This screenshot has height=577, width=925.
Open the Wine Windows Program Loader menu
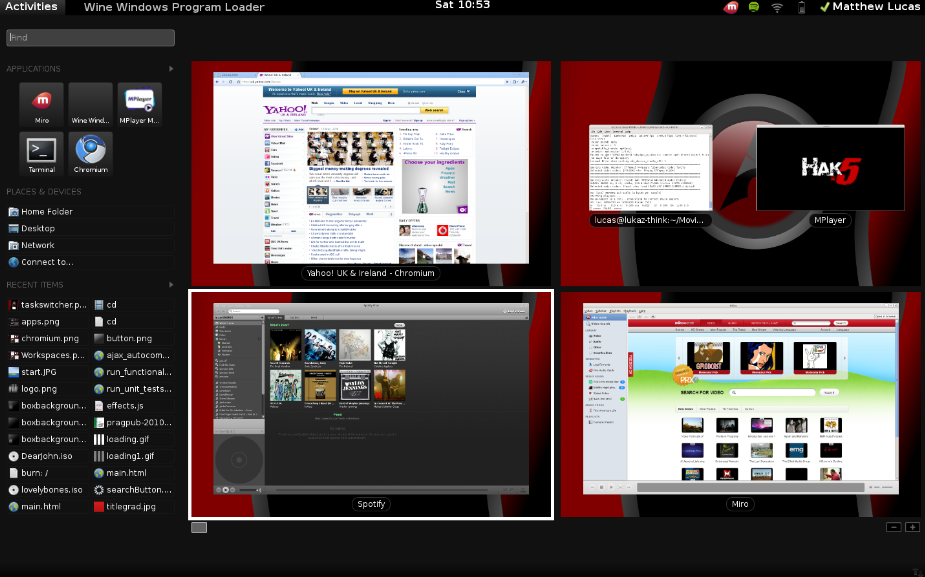(x=174, y=7)
